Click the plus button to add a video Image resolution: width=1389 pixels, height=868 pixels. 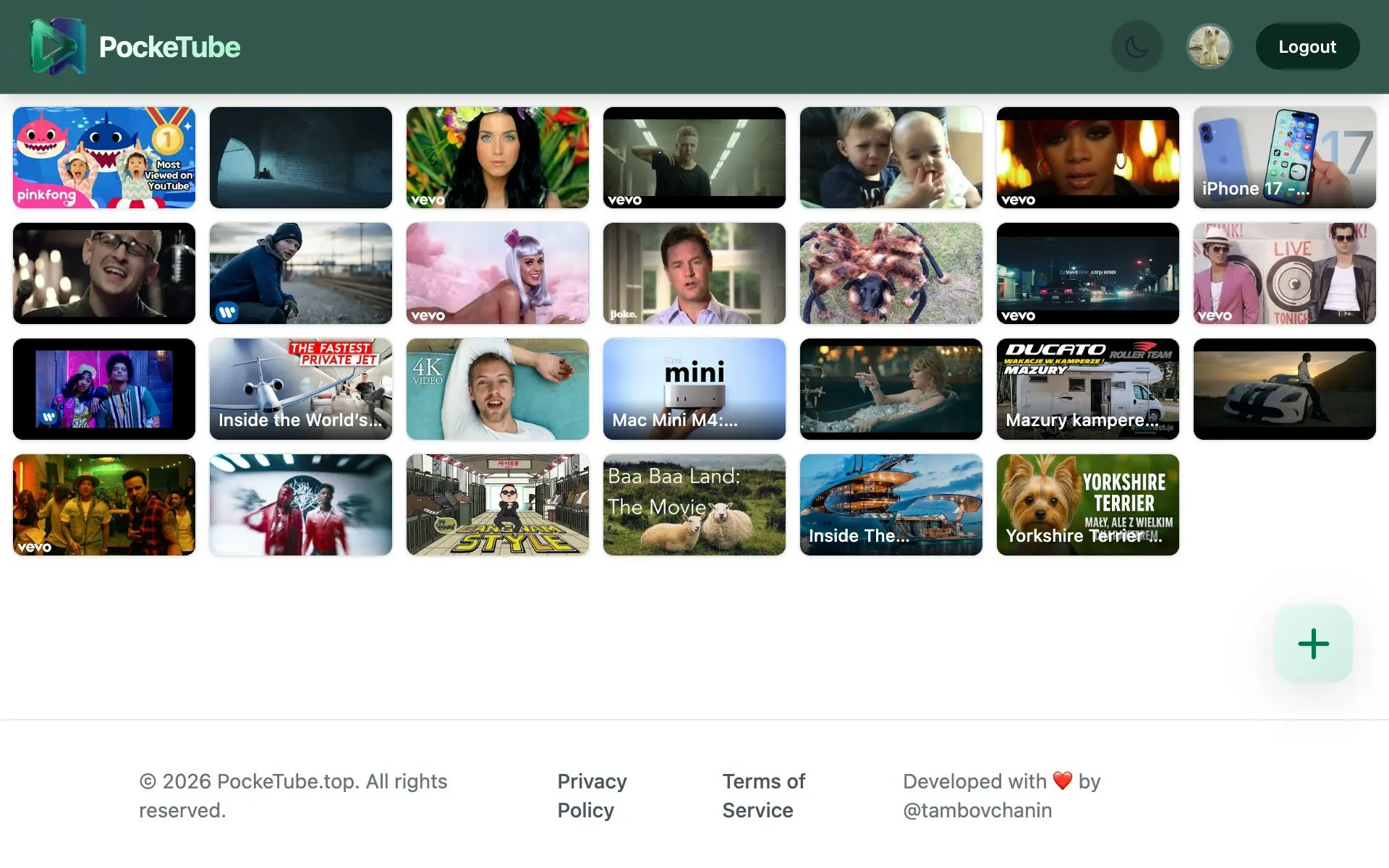coord(1314,644)
